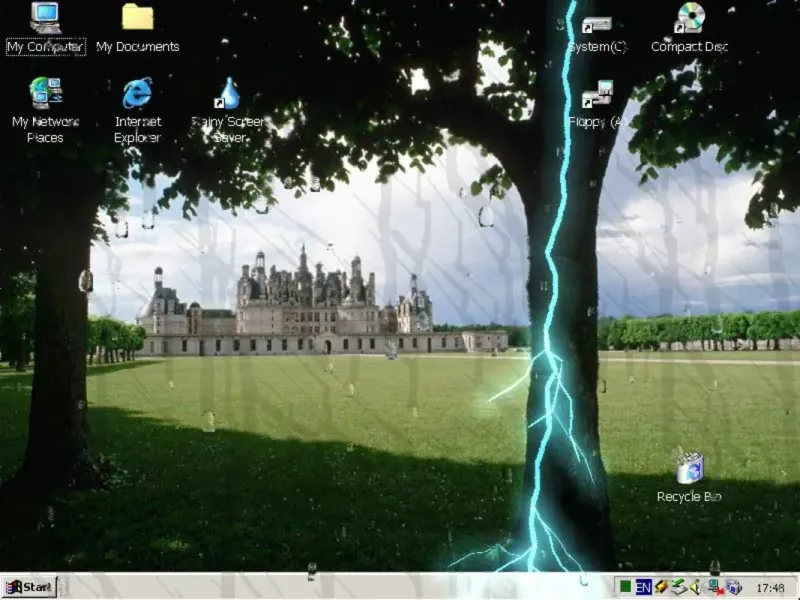Select the System (C) drive shortcut
This screenshot has height=600, width=800.
[596, 24]
